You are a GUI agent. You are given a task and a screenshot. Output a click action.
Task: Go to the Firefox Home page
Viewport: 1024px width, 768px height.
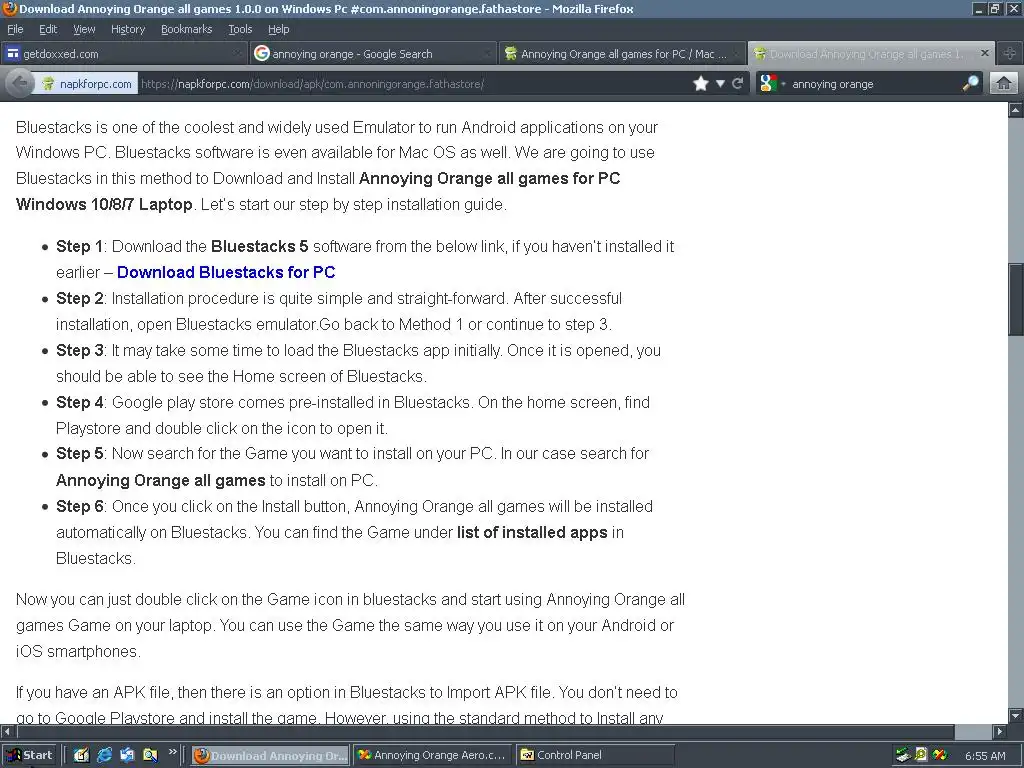[x=1004, y=84]
